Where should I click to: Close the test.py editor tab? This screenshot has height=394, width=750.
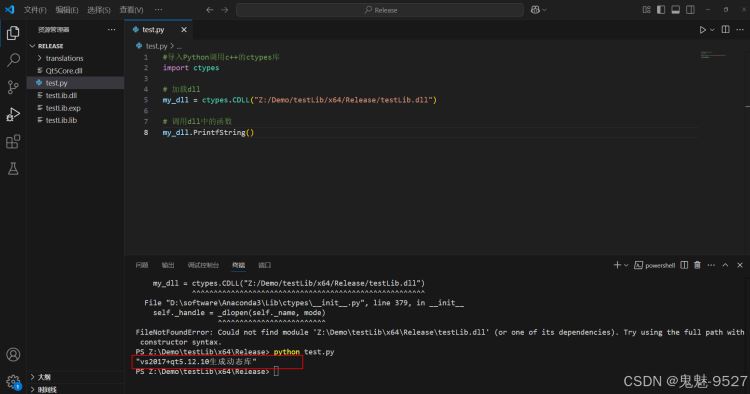(x=184, y=30)
